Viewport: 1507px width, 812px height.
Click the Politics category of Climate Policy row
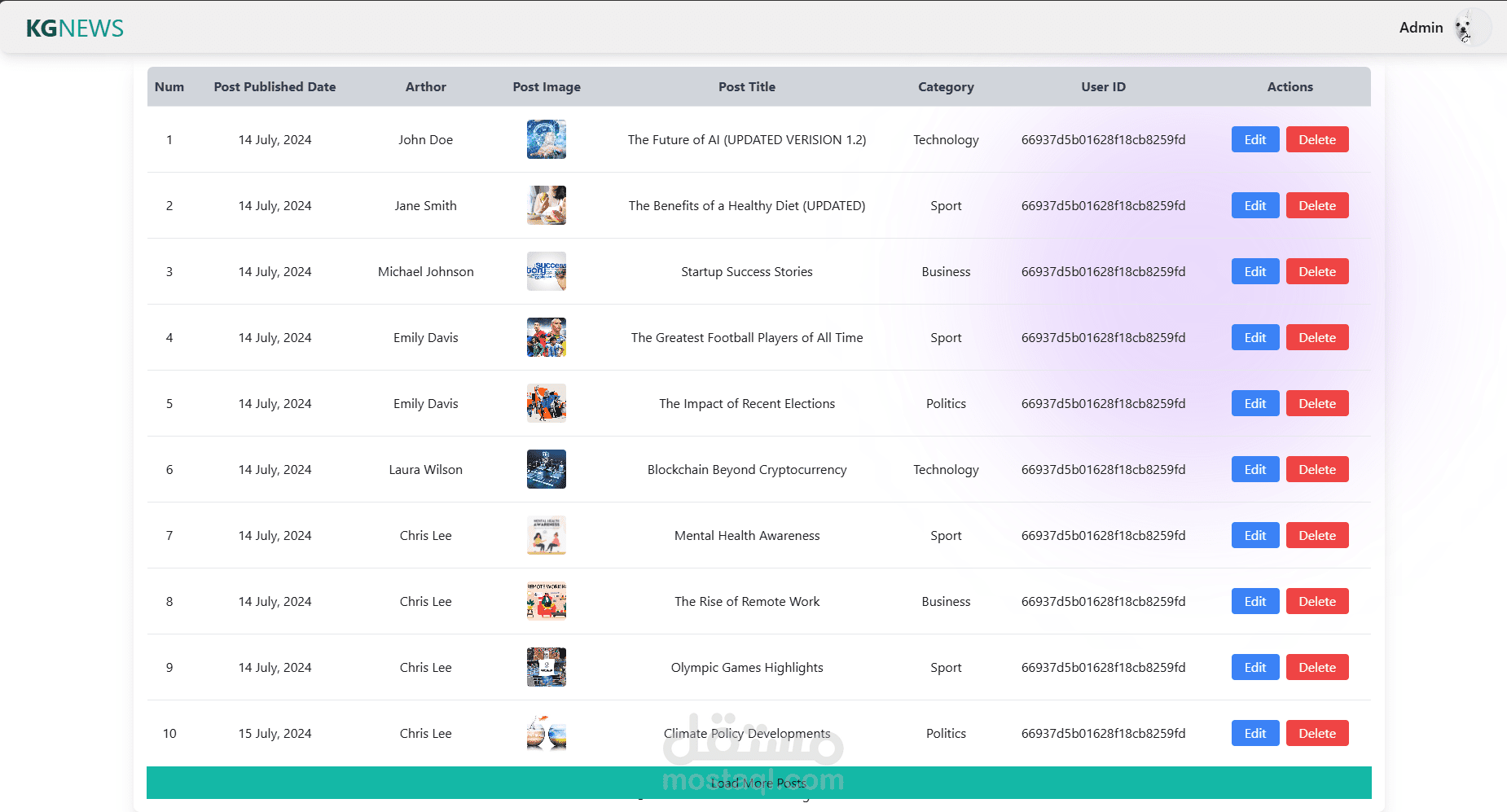pyautogui.click(x=946, y=734)
